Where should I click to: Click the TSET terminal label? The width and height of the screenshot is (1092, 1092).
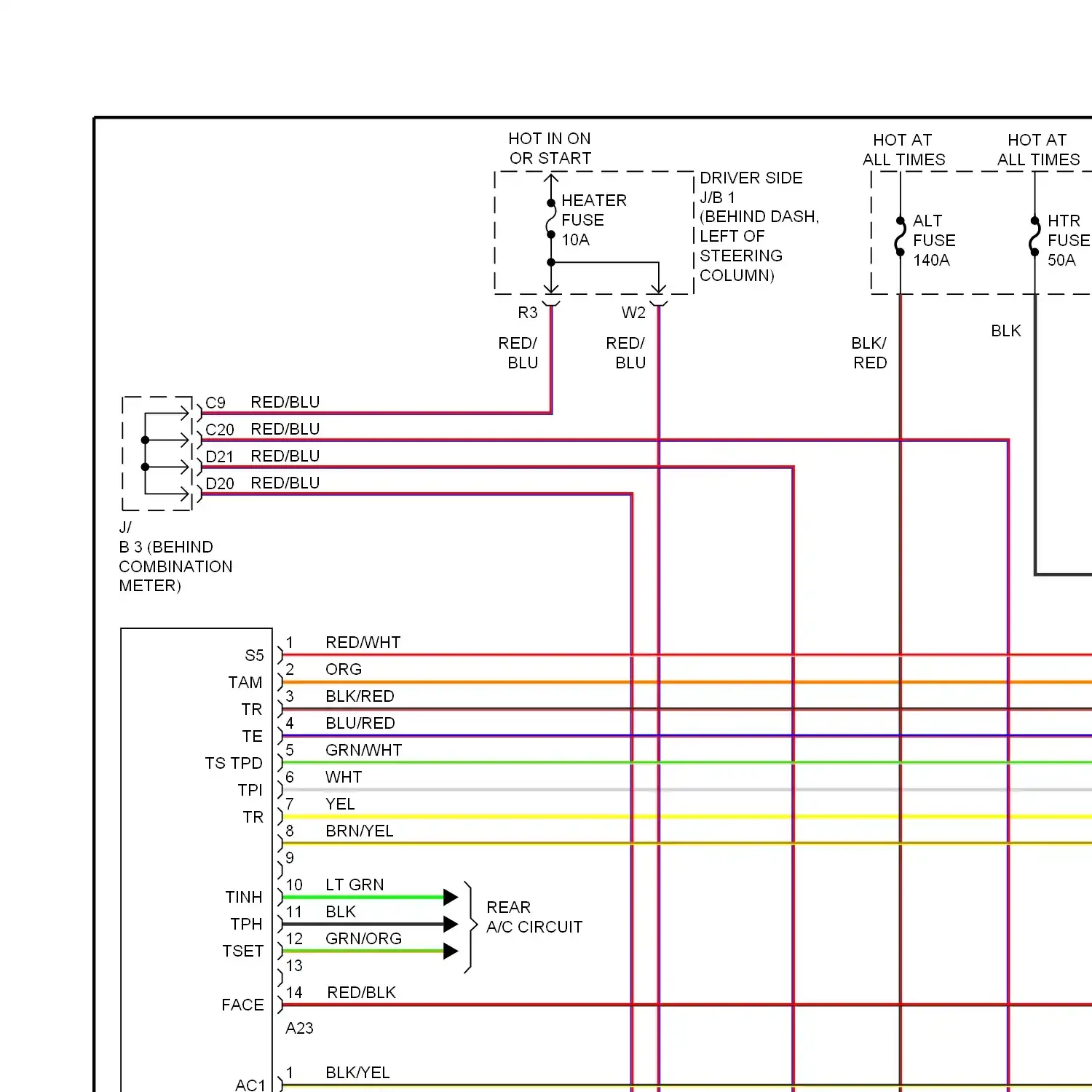point(243,951)
